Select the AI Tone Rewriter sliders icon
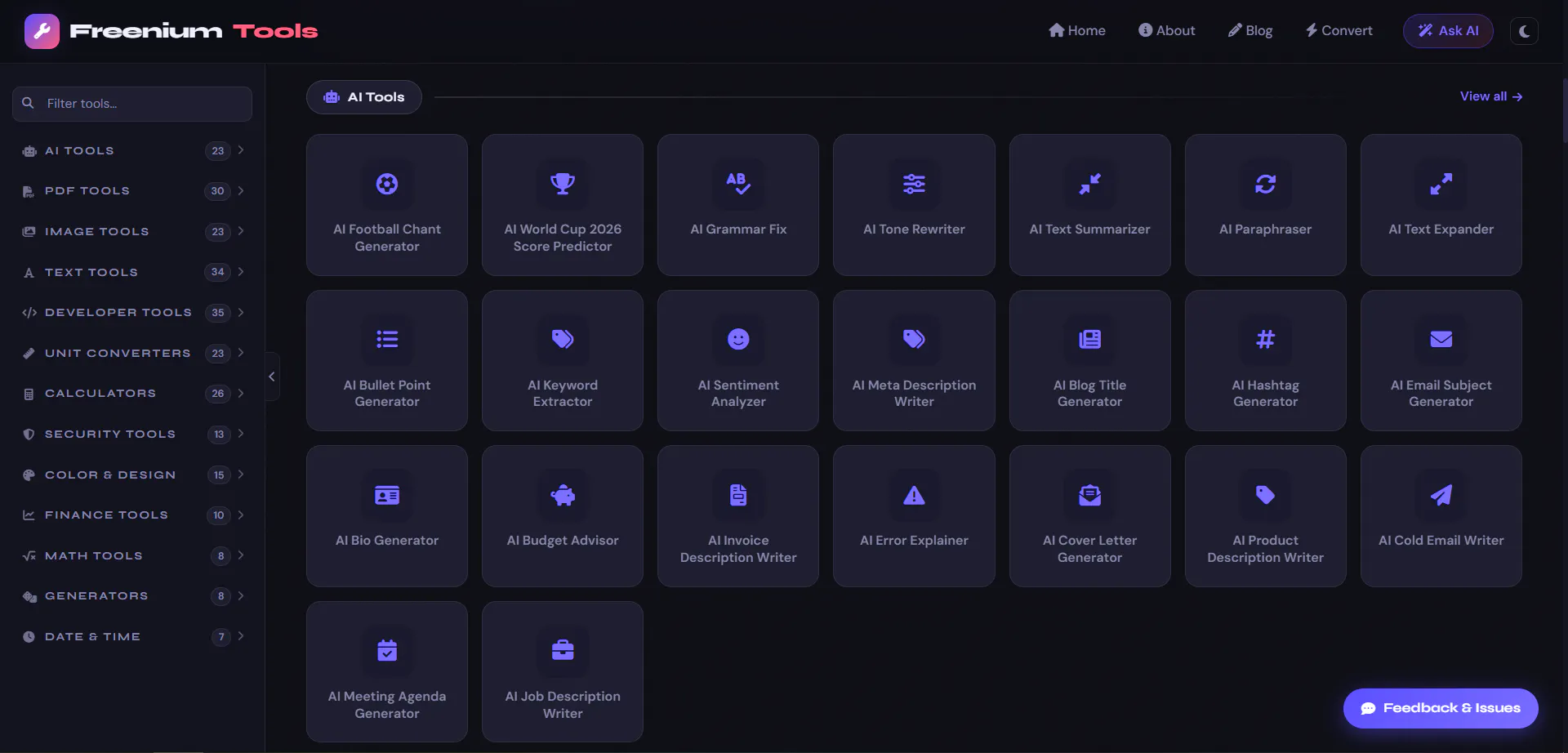The width and height of the screenshot is (1568, 753). (x=914, y=184)
